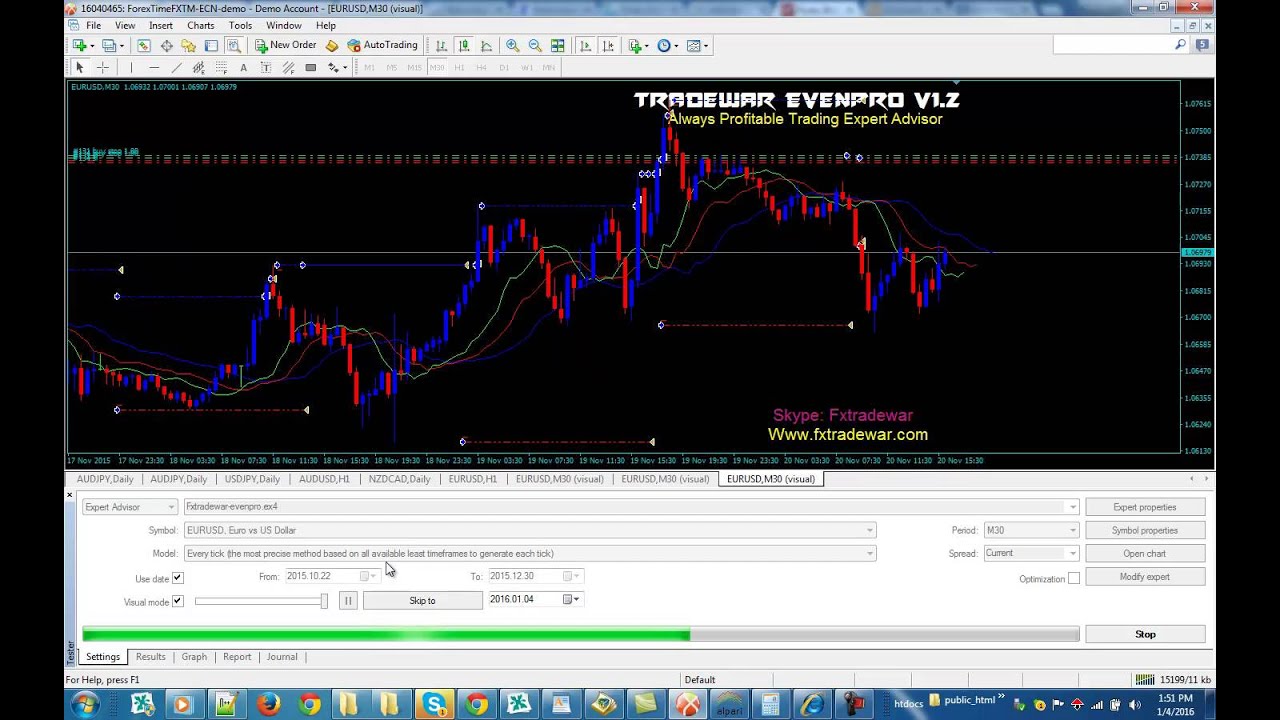Viewport: 1280px width, 720px height.
Task: Draw a horizontal line tool
Action: click(x=154, y=67)
